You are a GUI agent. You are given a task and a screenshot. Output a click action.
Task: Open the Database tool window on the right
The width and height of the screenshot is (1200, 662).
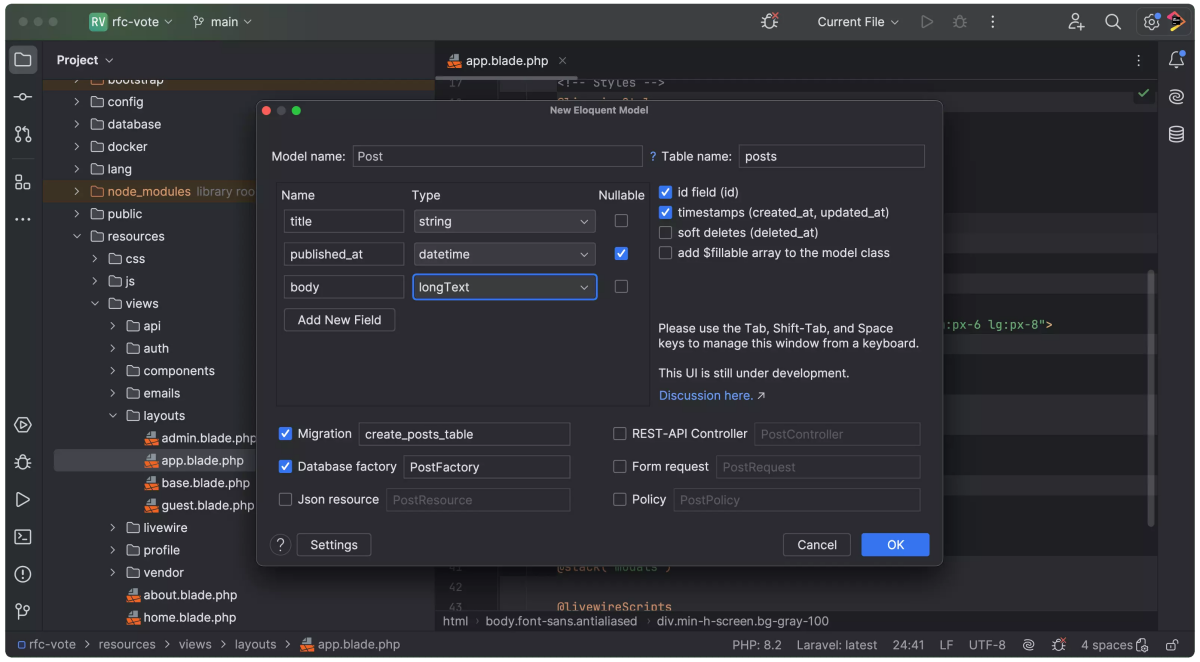1175,132
